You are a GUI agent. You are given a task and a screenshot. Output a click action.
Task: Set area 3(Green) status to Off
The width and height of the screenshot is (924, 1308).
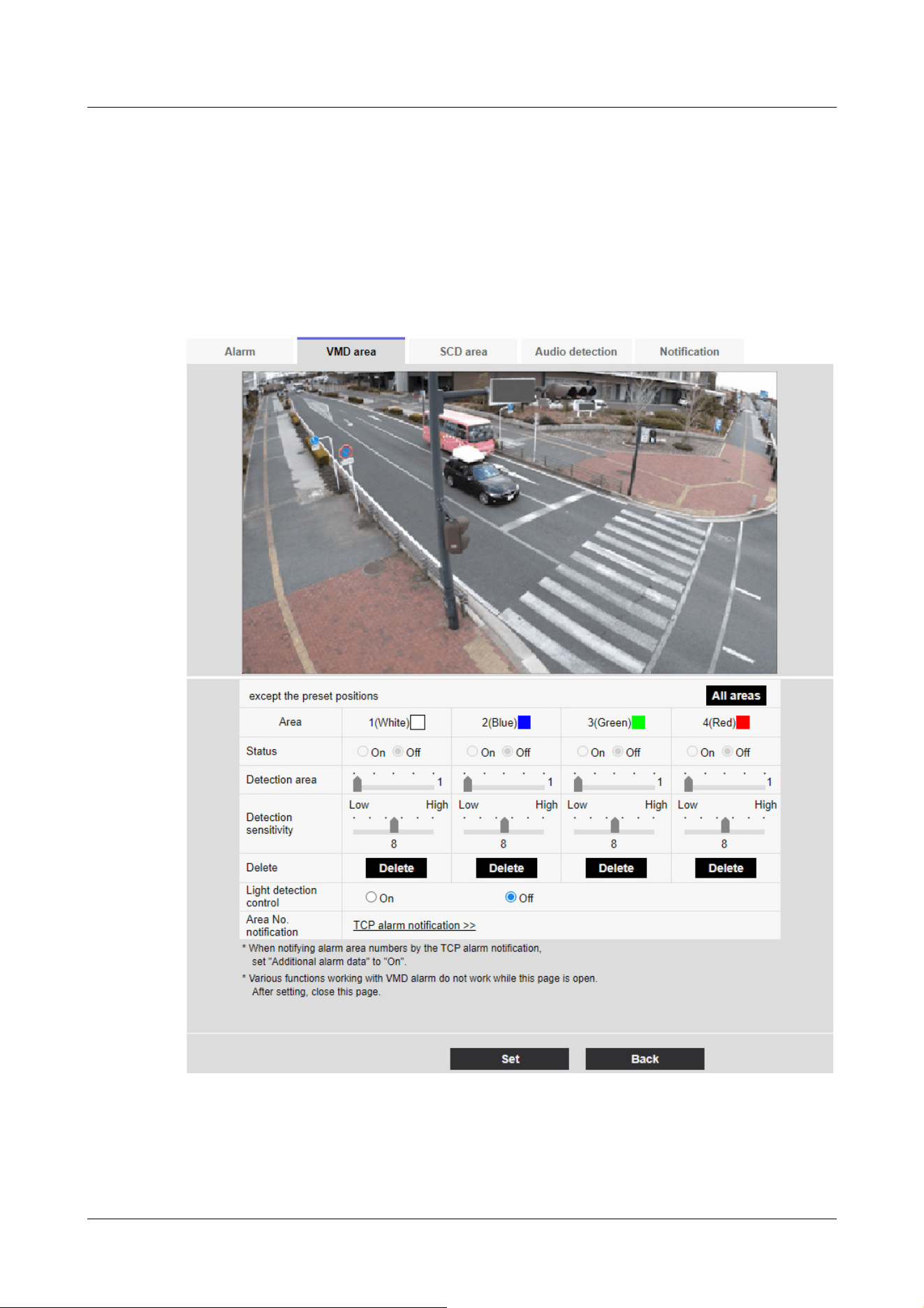tap(618, 752)
